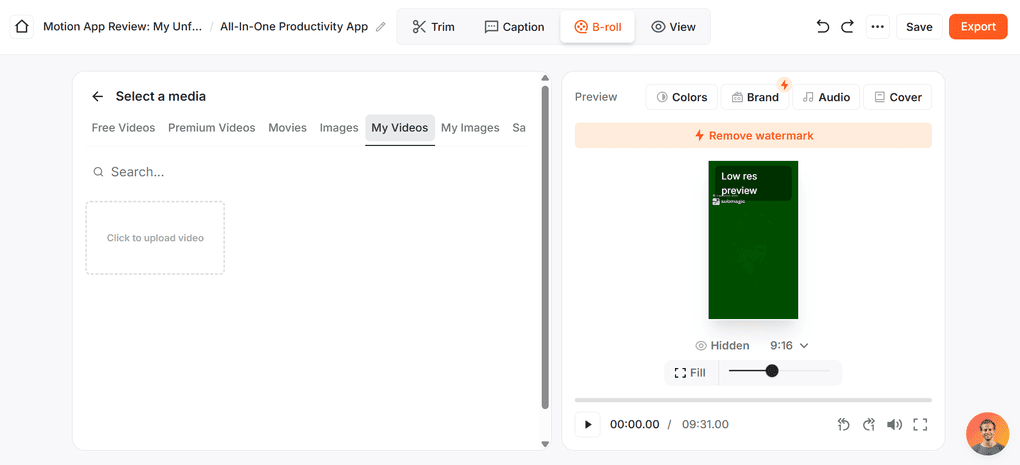This screenshot has height=465, width=1020.
Task: Switch to Free Videos tab
Action: click(124, 127)
